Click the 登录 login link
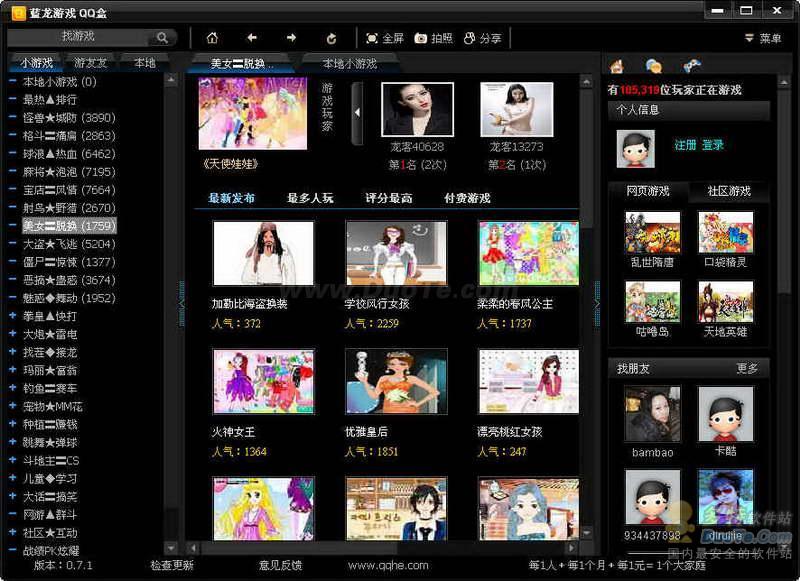The image size is (800, 581). (713, 145)
